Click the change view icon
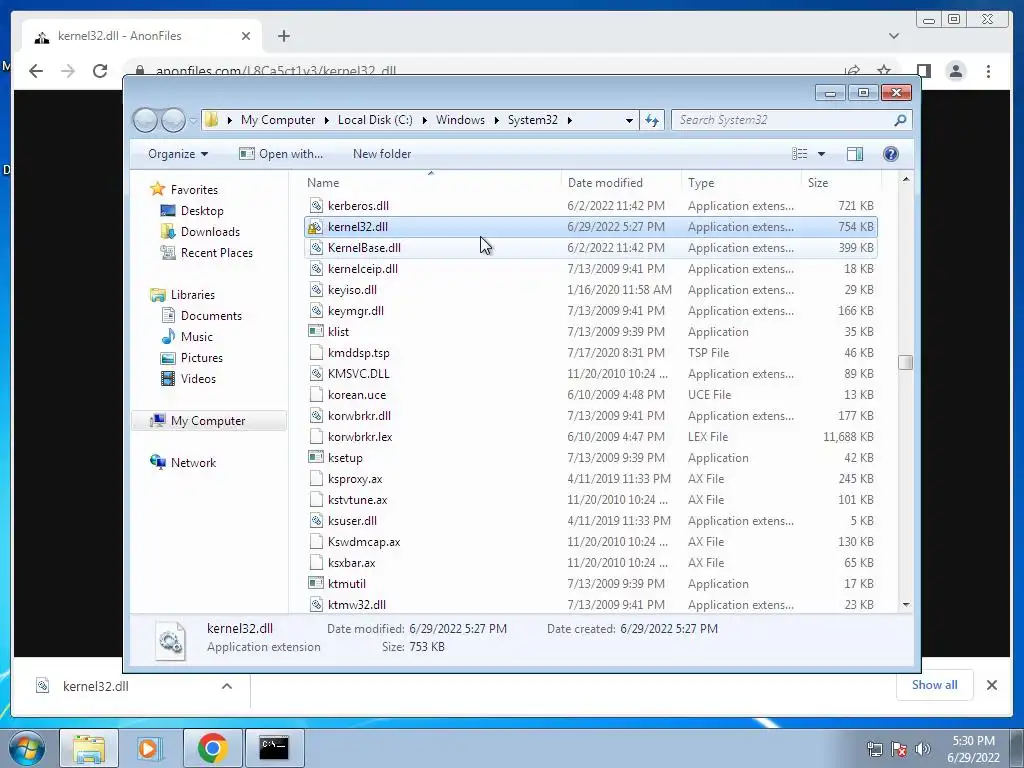Viewport: 1024px width, 768px height. 799,154
